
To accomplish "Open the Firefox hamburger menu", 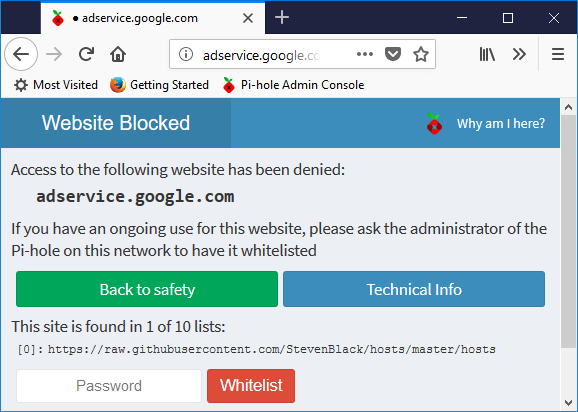I will click(558, 55).
